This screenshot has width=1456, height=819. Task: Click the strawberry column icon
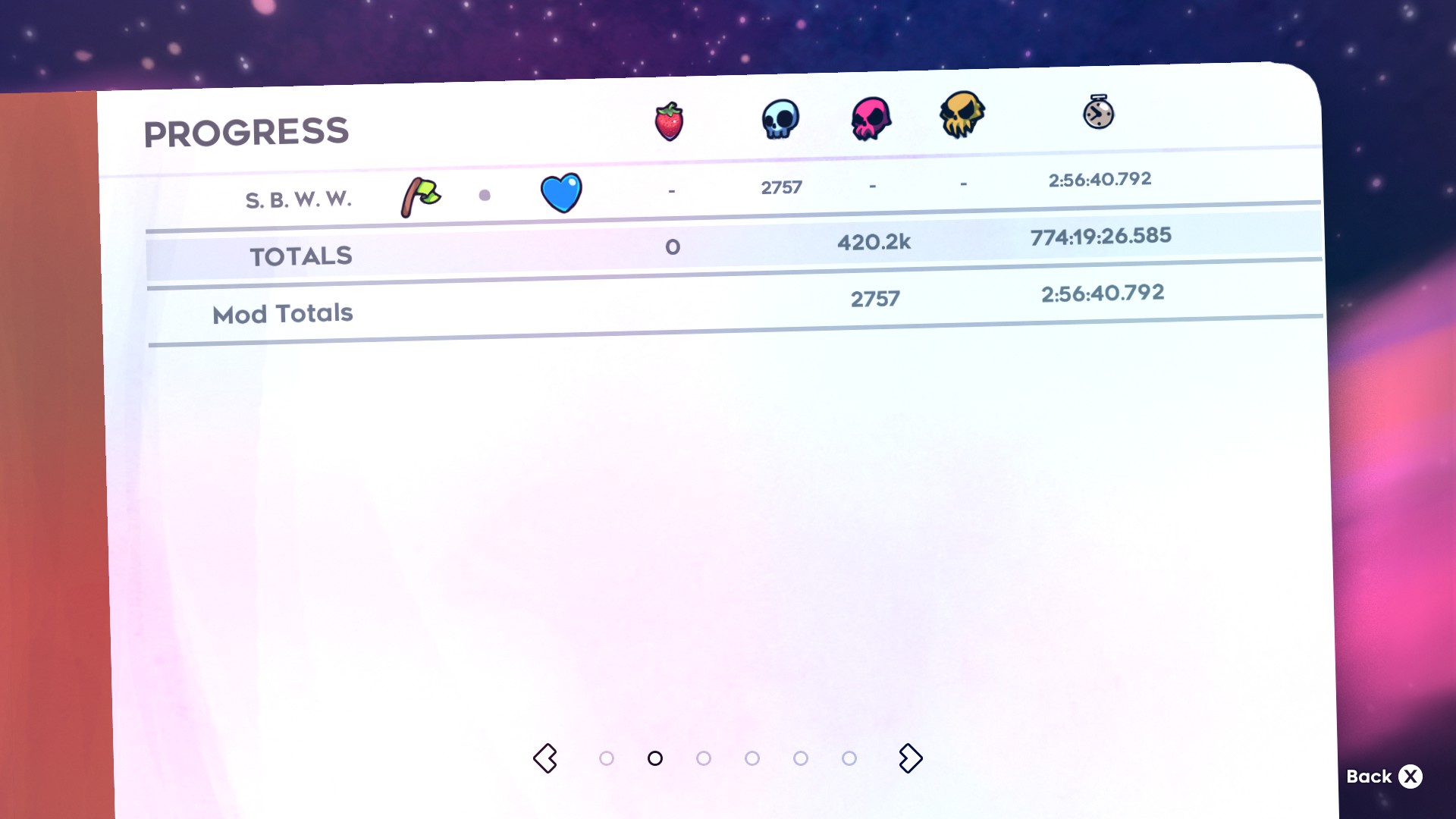click(669, 122)
